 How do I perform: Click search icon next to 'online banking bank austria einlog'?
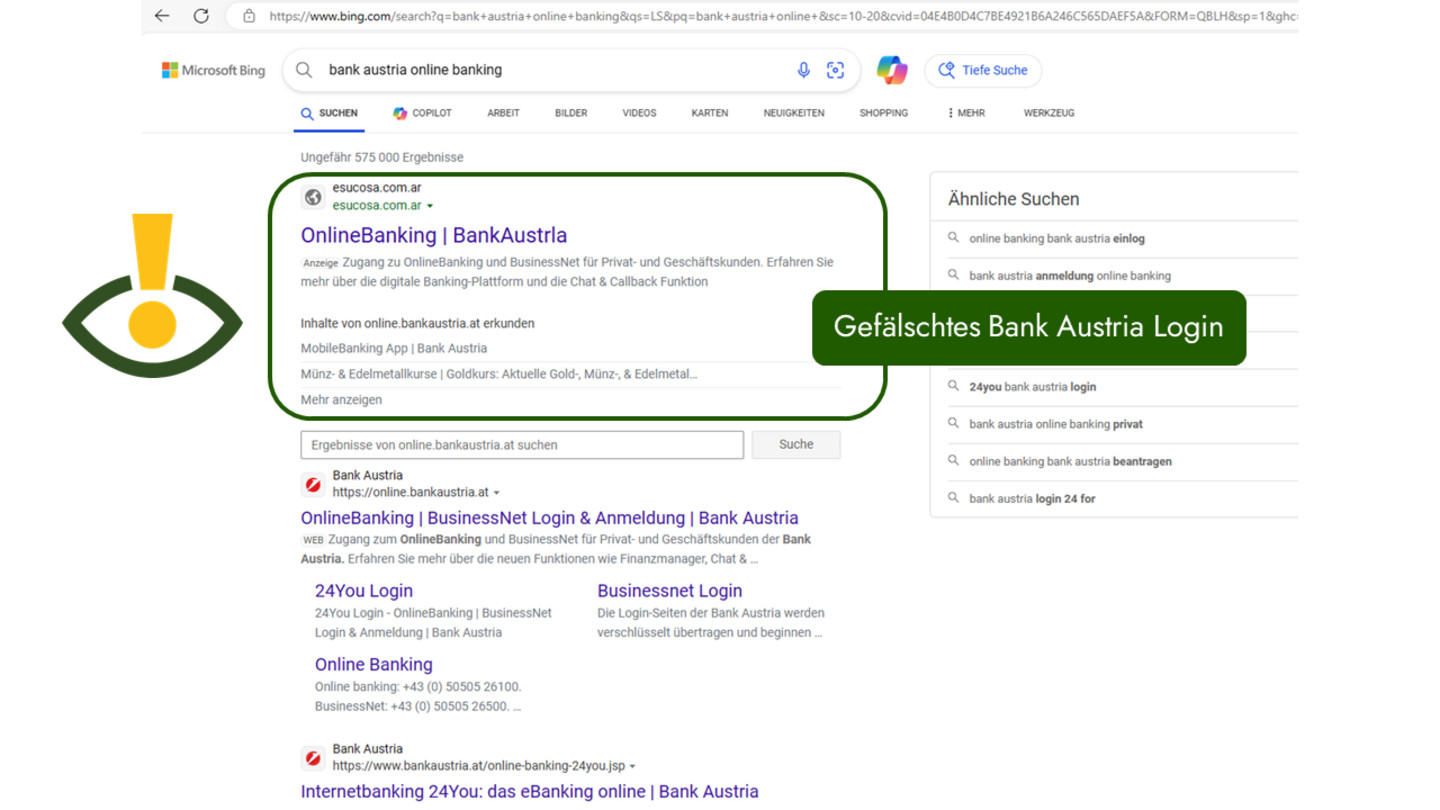pyautogui.click(x=953, y=238)
